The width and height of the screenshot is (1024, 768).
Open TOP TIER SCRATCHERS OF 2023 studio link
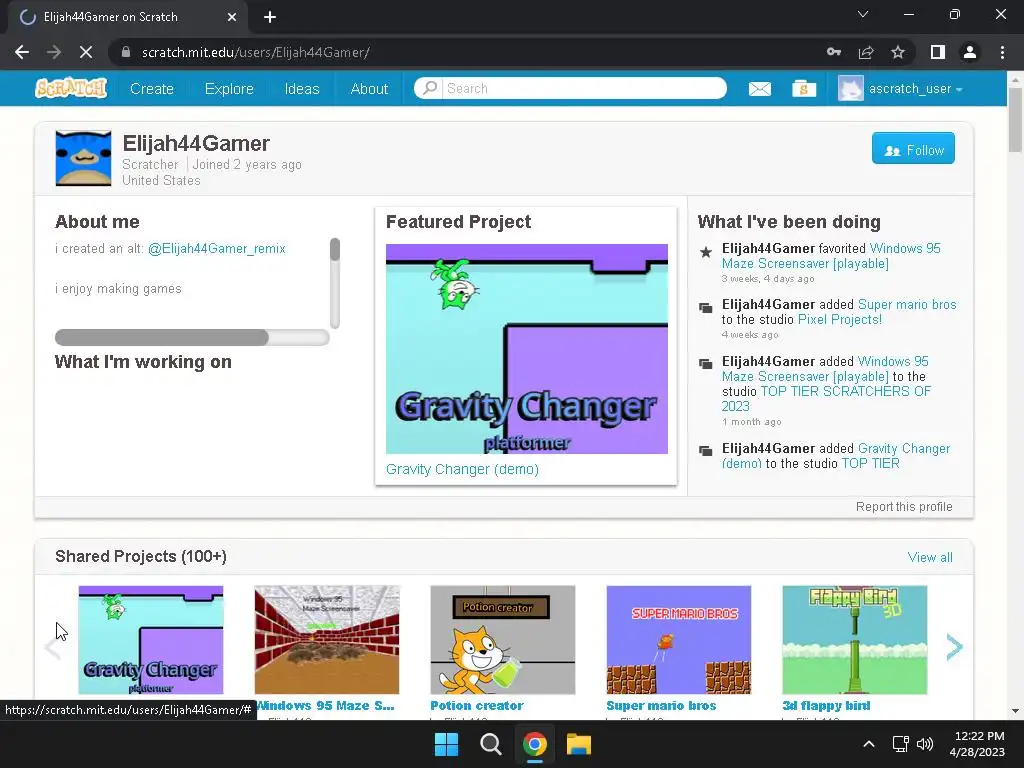coord(826,398)
